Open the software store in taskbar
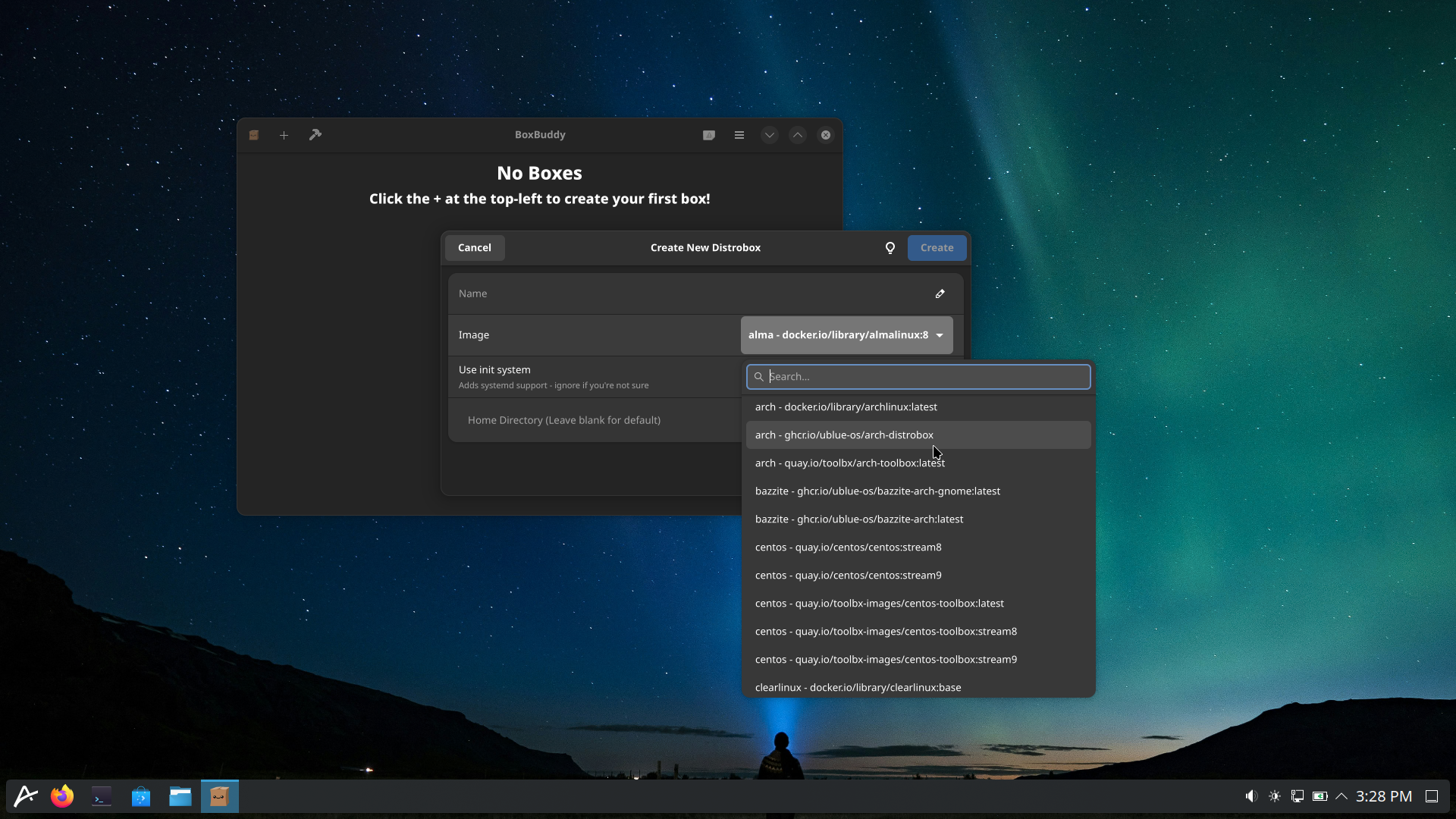This screenshot has height=819, width=1456. coord(141,796)
